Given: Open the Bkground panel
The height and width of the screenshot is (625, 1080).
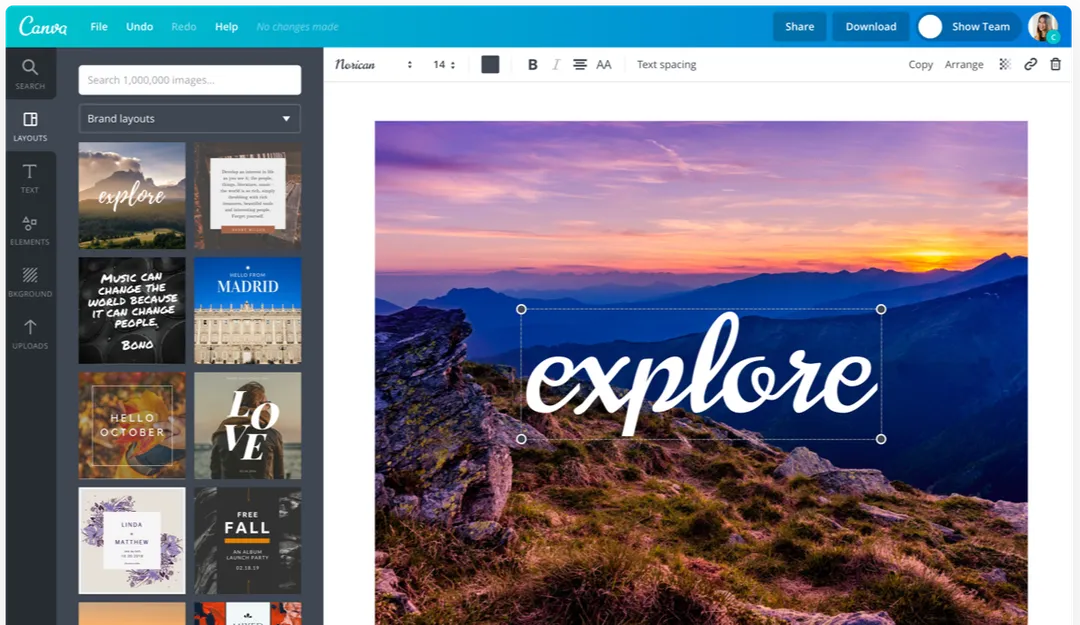Looking at the screenshot, I should coord(30,282).
